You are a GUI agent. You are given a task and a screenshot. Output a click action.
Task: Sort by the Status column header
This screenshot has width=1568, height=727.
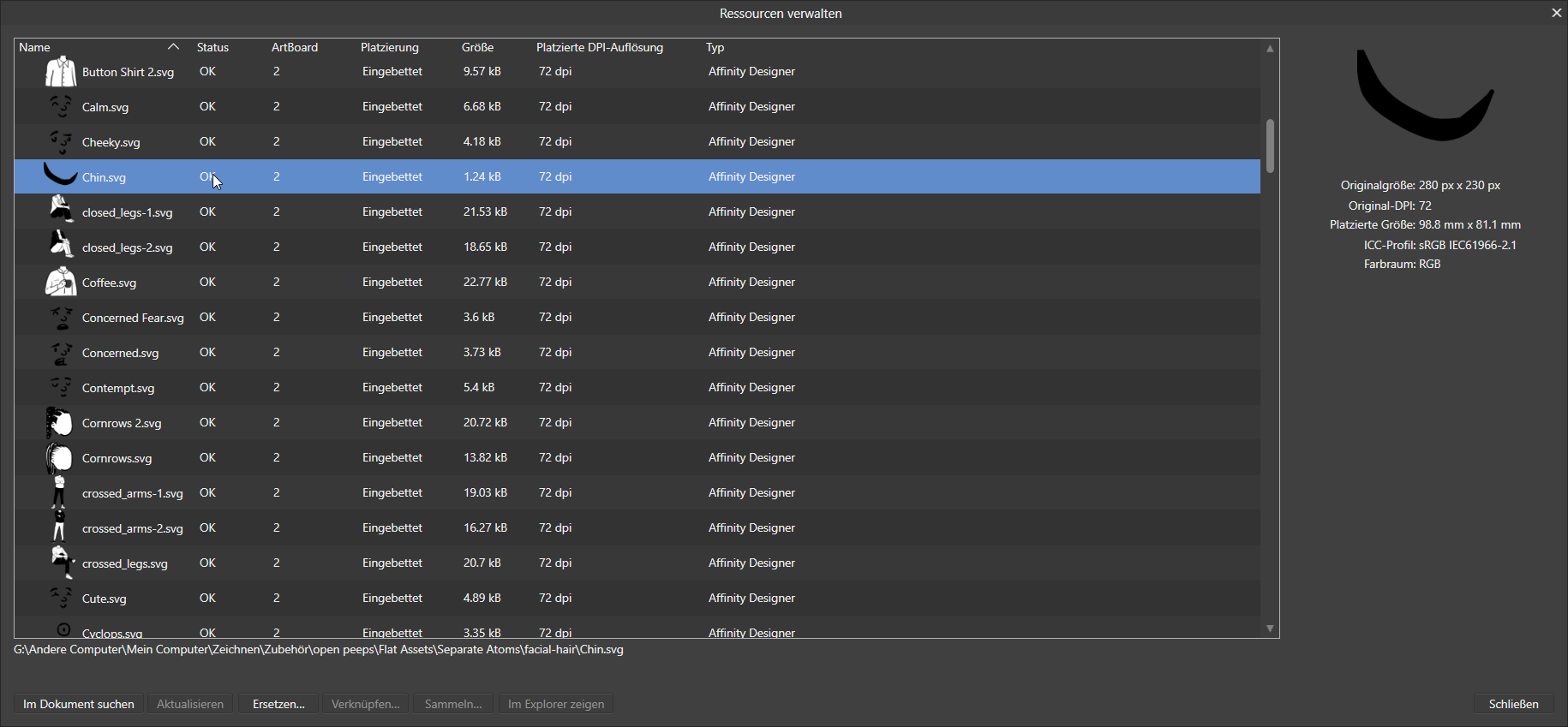coord(212,47)
